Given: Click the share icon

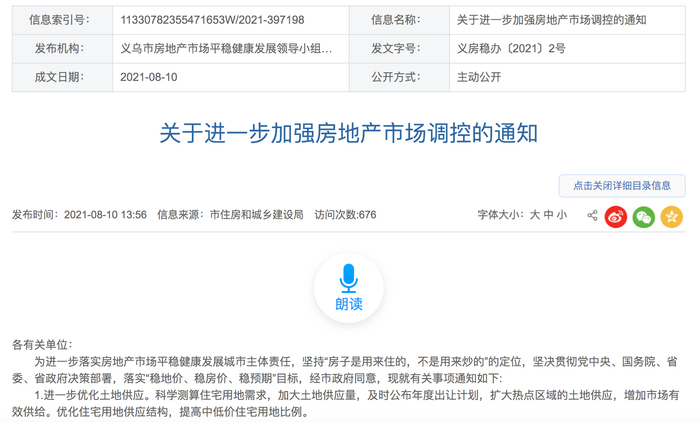Looking at the screenshot, I should (592, 216).
